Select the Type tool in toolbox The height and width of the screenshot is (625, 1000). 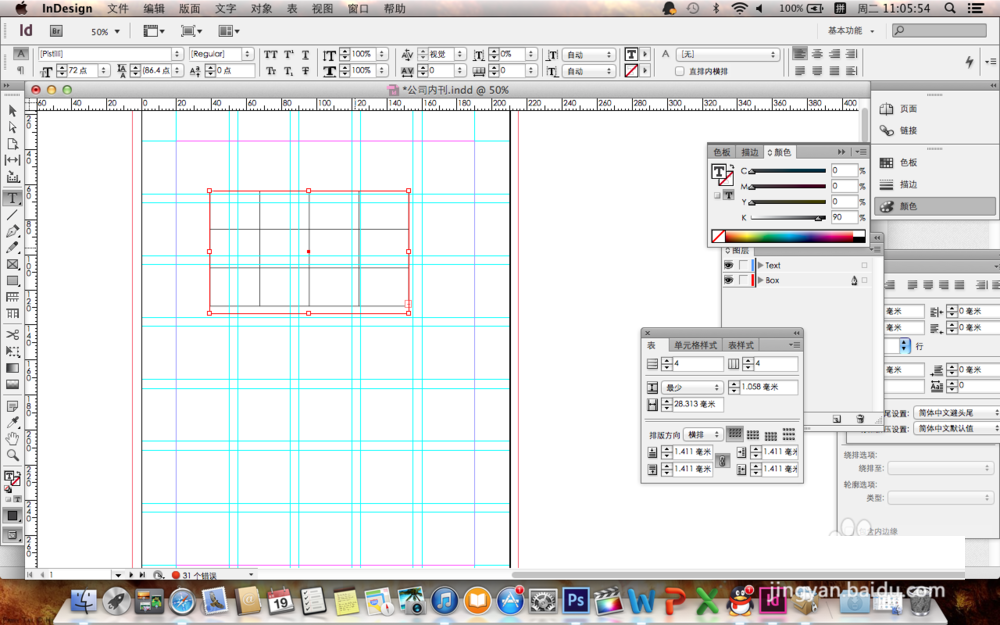[x=12, y=198]
